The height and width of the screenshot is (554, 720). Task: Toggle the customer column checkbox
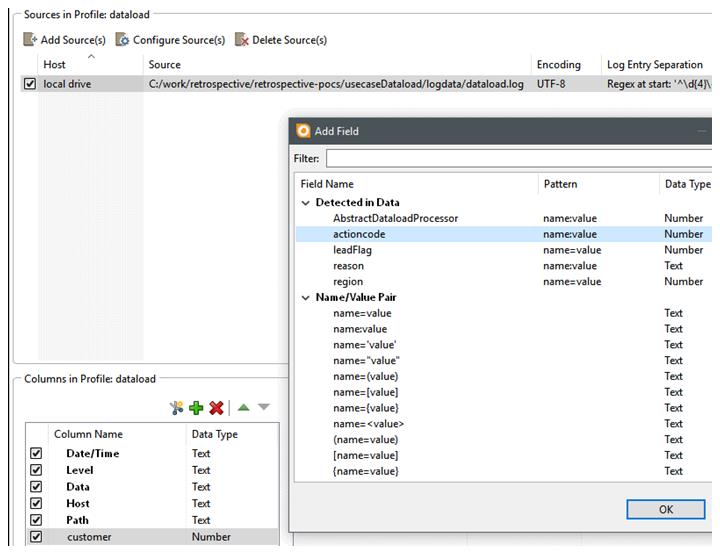pos(36,537)
